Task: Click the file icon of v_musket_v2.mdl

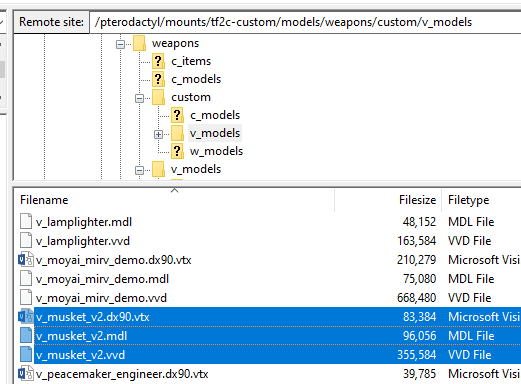Action: tap(26, 336)
